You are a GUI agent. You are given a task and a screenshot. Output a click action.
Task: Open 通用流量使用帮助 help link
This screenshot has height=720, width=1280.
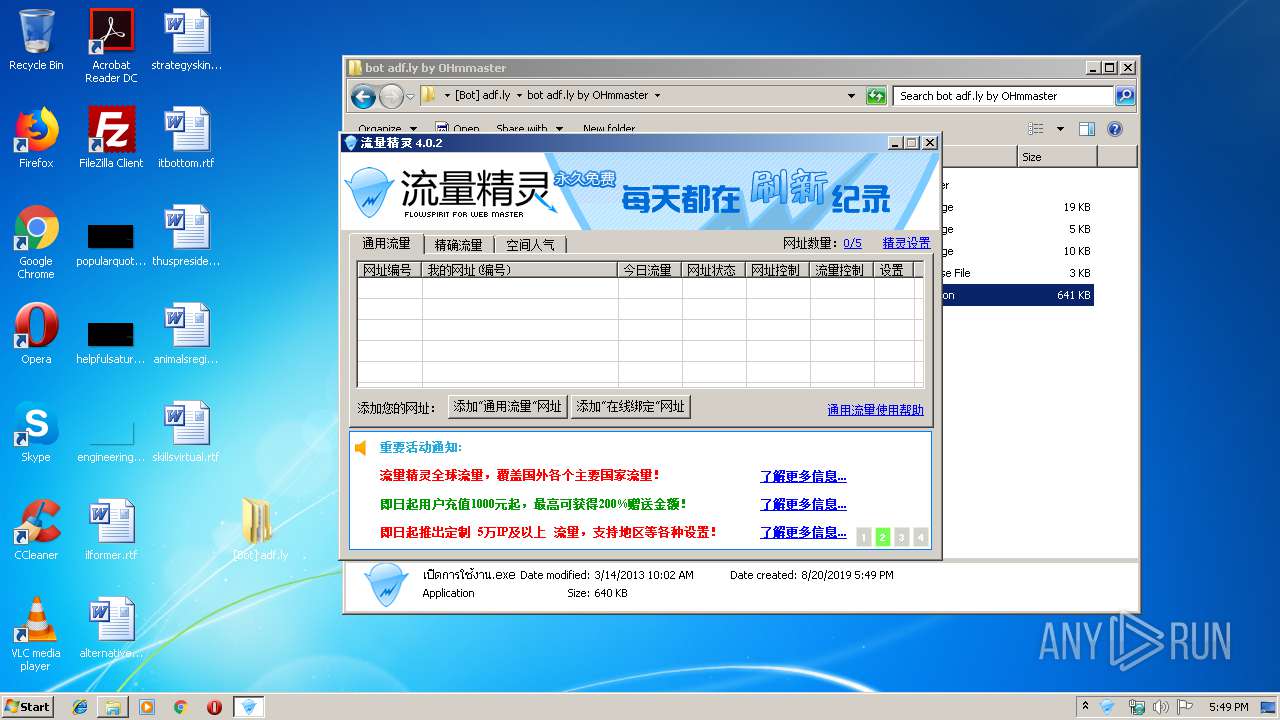[875, 410]
